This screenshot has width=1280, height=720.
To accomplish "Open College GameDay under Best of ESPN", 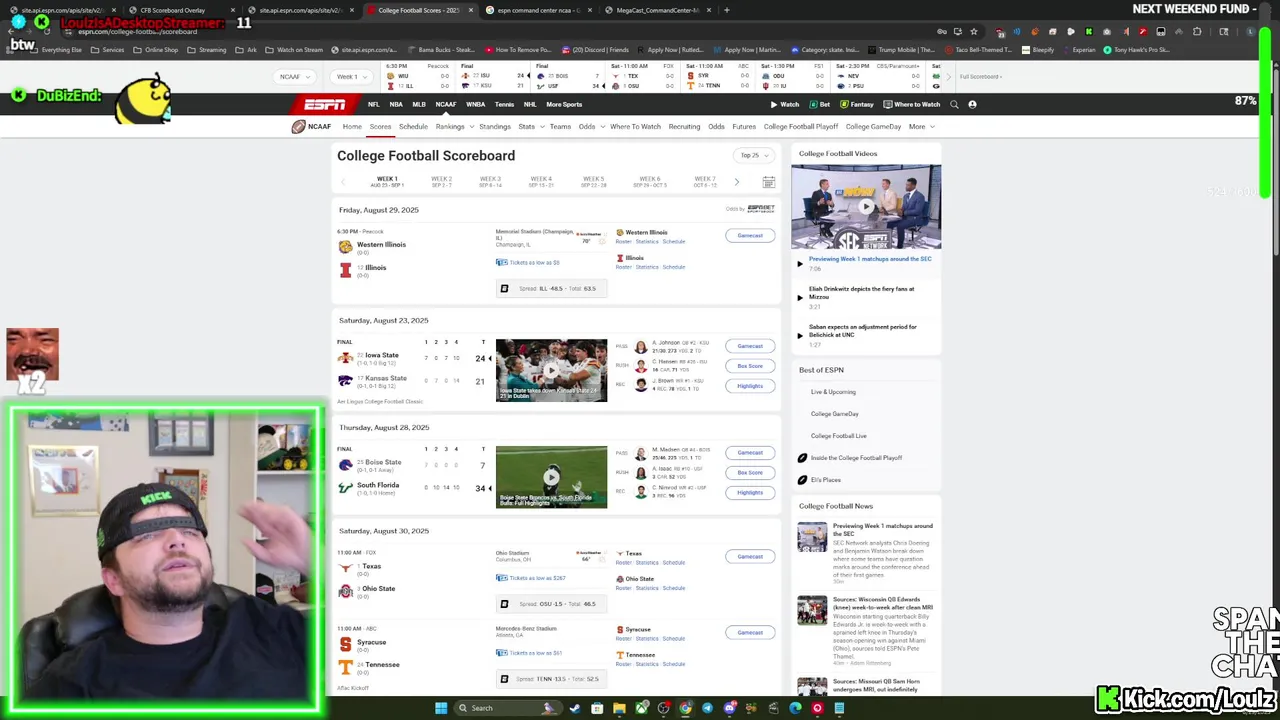I will point(835,414).
